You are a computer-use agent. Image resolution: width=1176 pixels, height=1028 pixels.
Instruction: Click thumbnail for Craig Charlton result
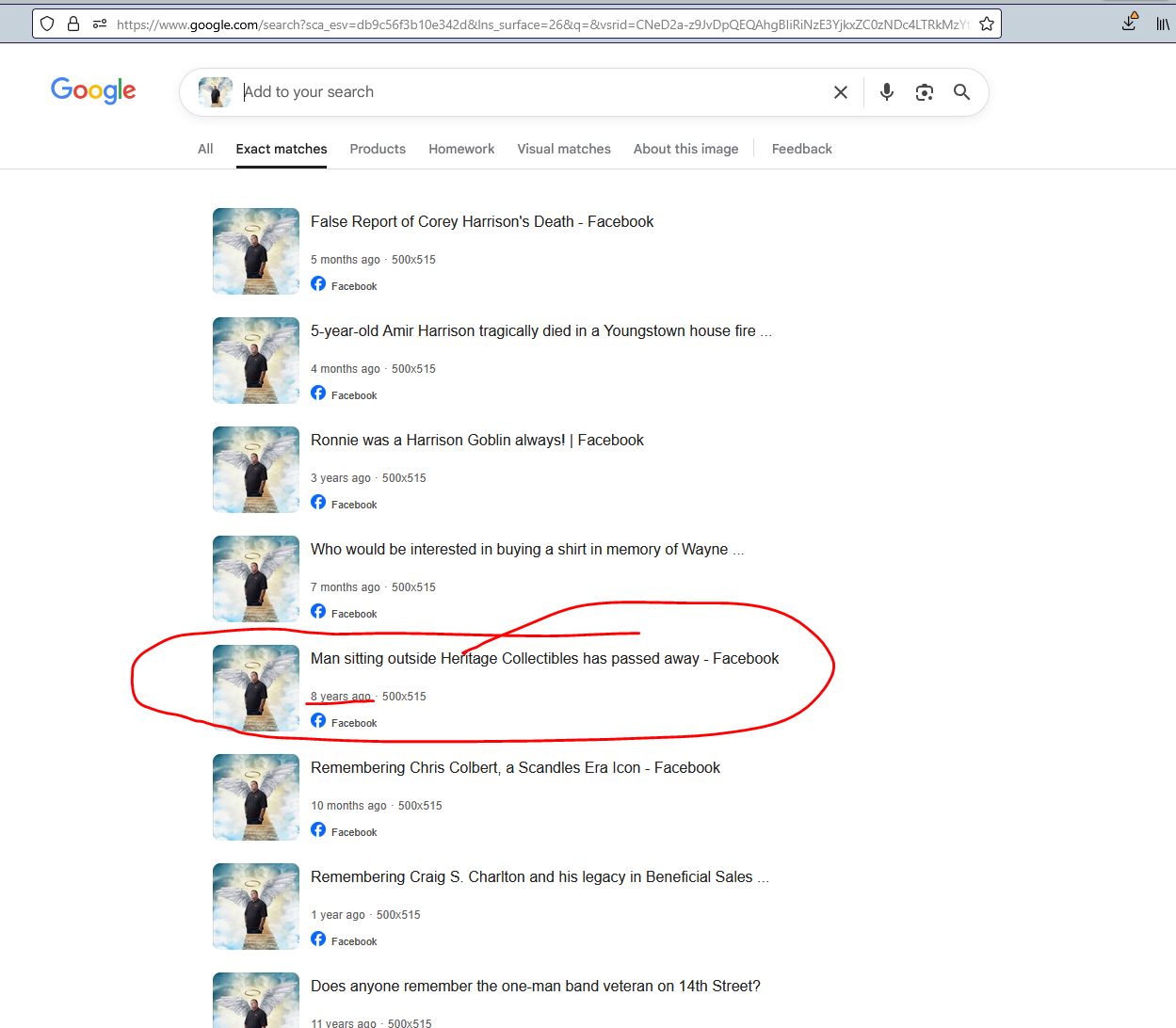[256, 907]
